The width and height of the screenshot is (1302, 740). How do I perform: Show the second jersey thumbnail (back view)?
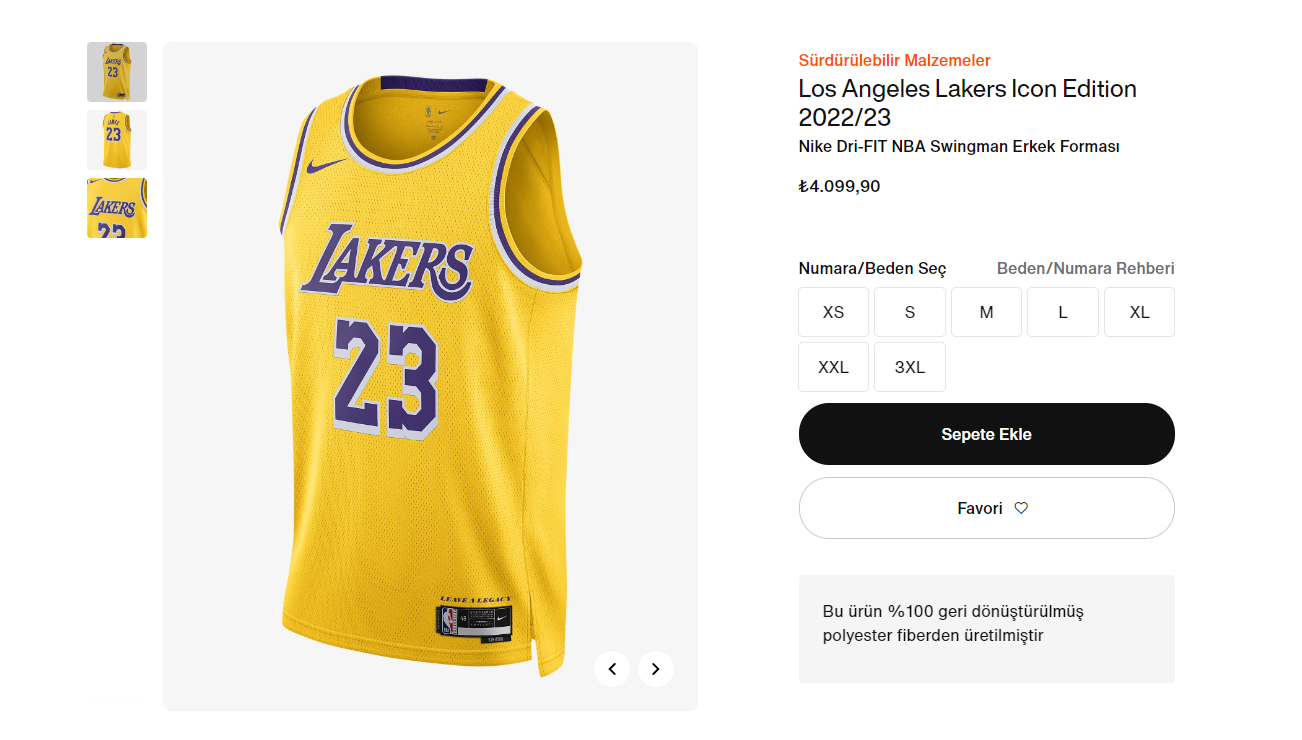tap(117, 140)
